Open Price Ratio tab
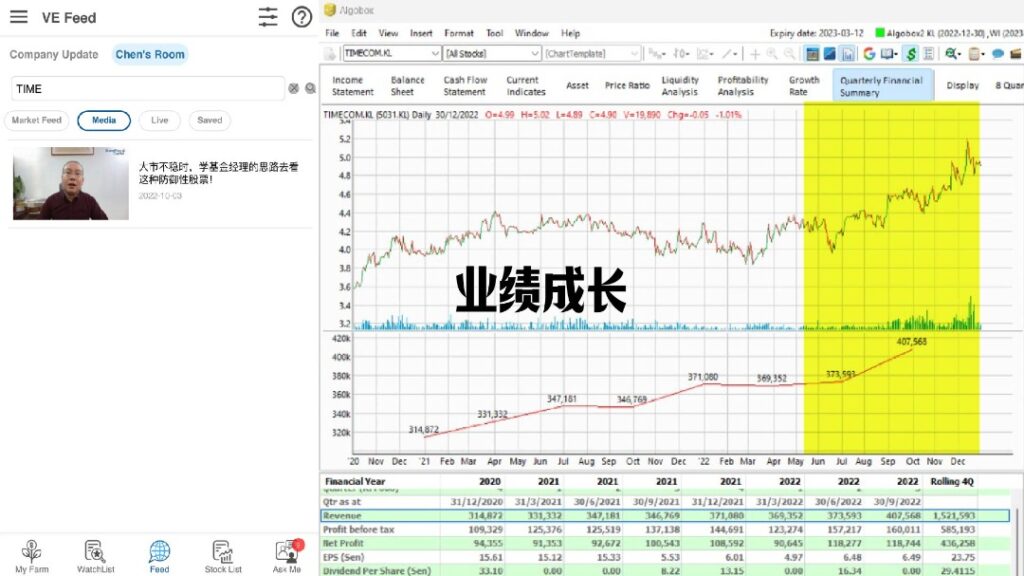This screenshot has height=576, width=1024. (x=627, y=86)
